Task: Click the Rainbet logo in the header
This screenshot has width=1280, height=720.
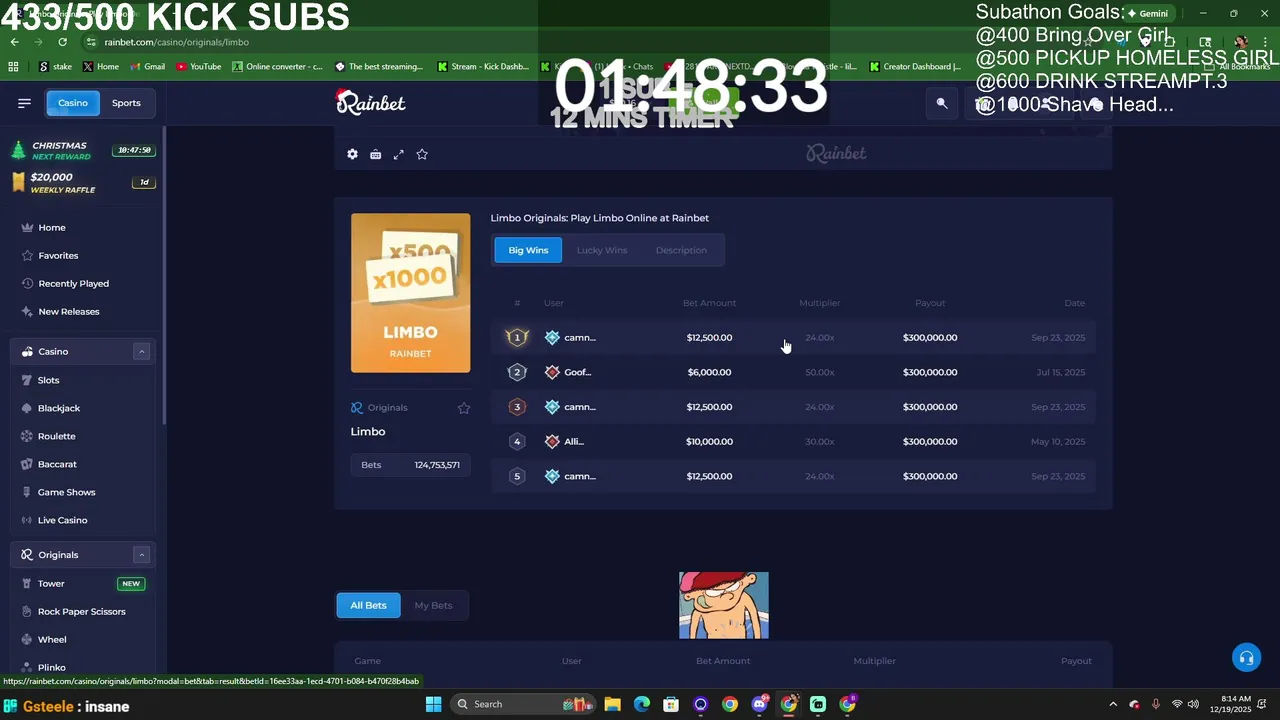Action: pos(371,102)
